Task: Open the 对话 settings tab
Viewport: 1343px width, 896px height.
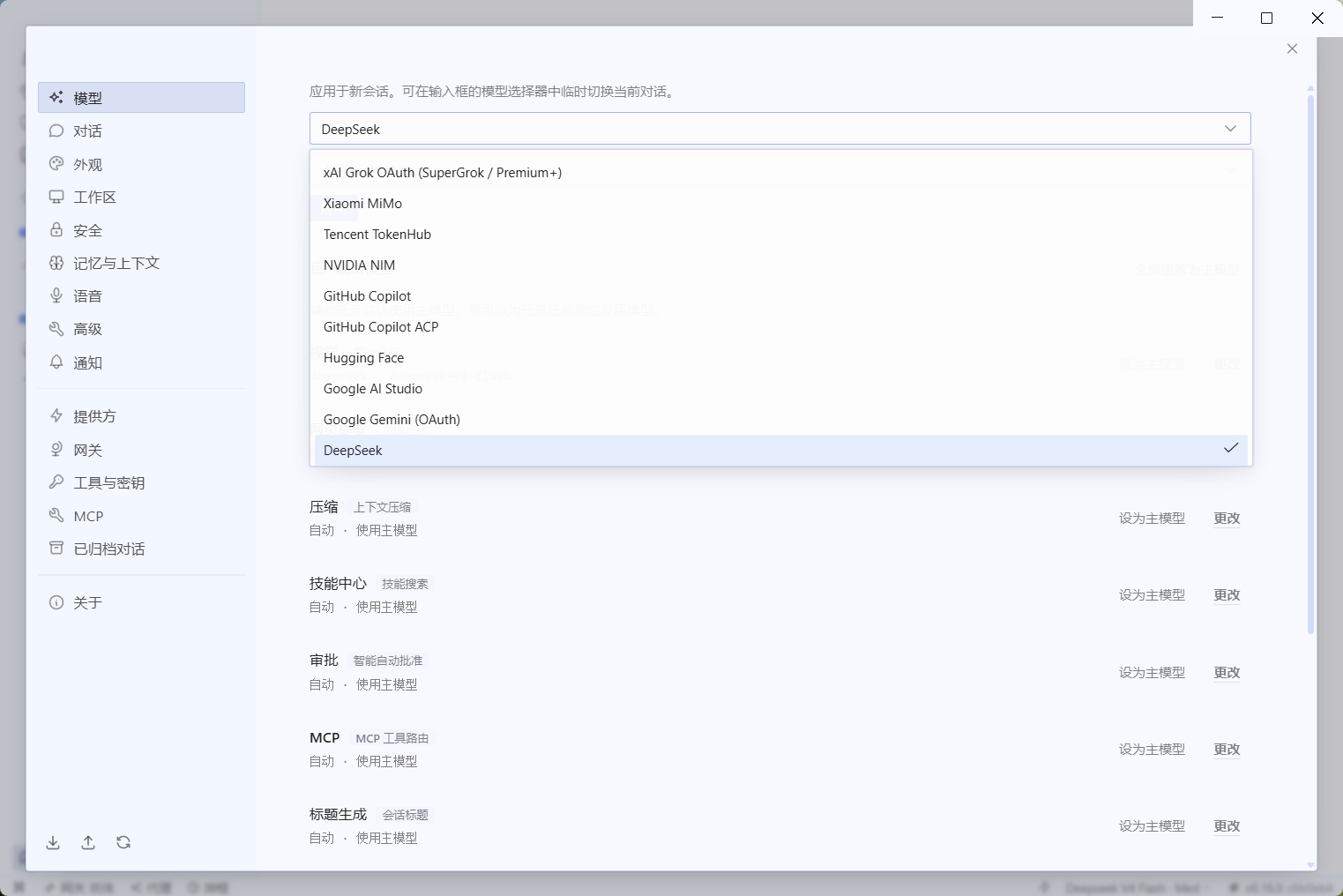Action: pyautogui.click(x=141, y=131)
